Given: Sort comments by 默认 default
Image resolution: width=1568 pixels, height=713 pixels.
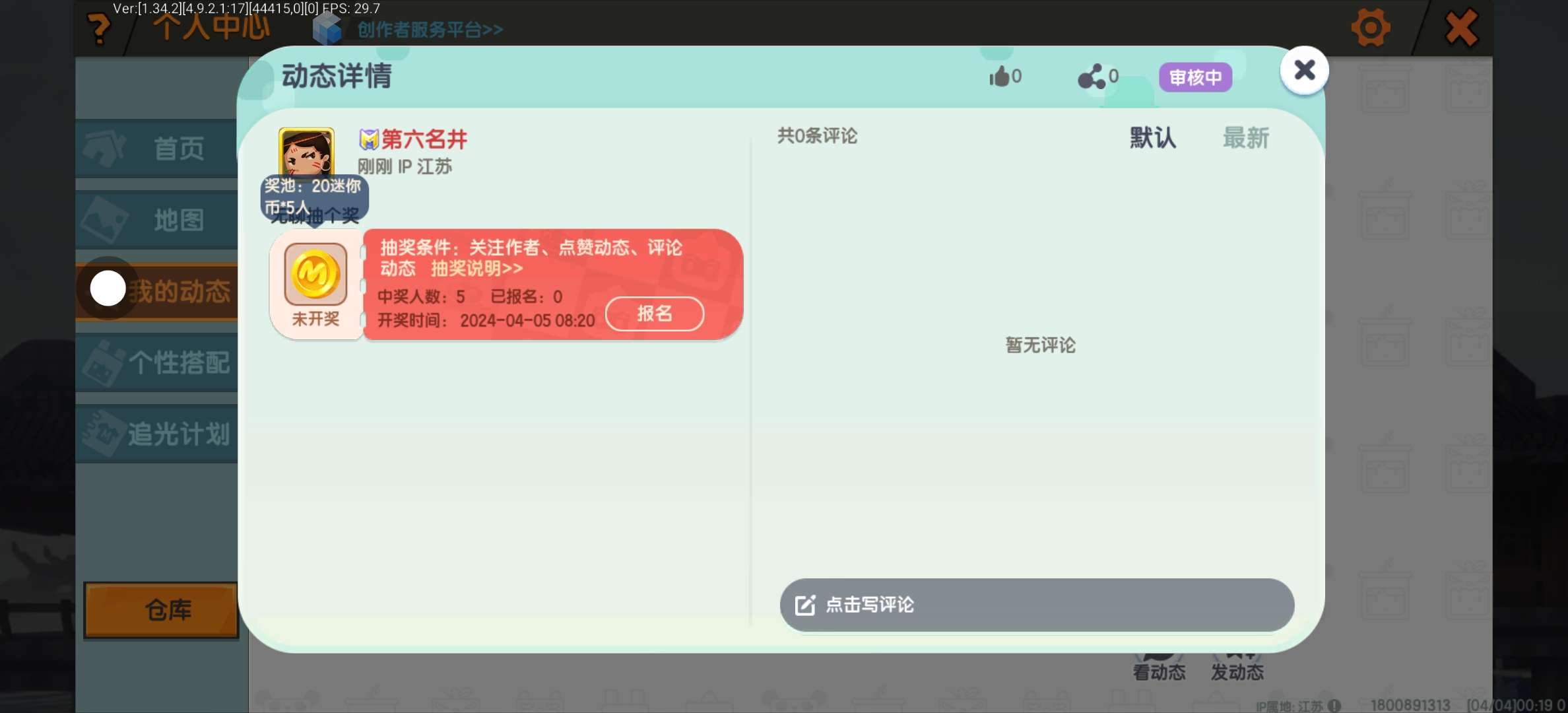Looking at the screenshot, I should (x=1152, y=138).
